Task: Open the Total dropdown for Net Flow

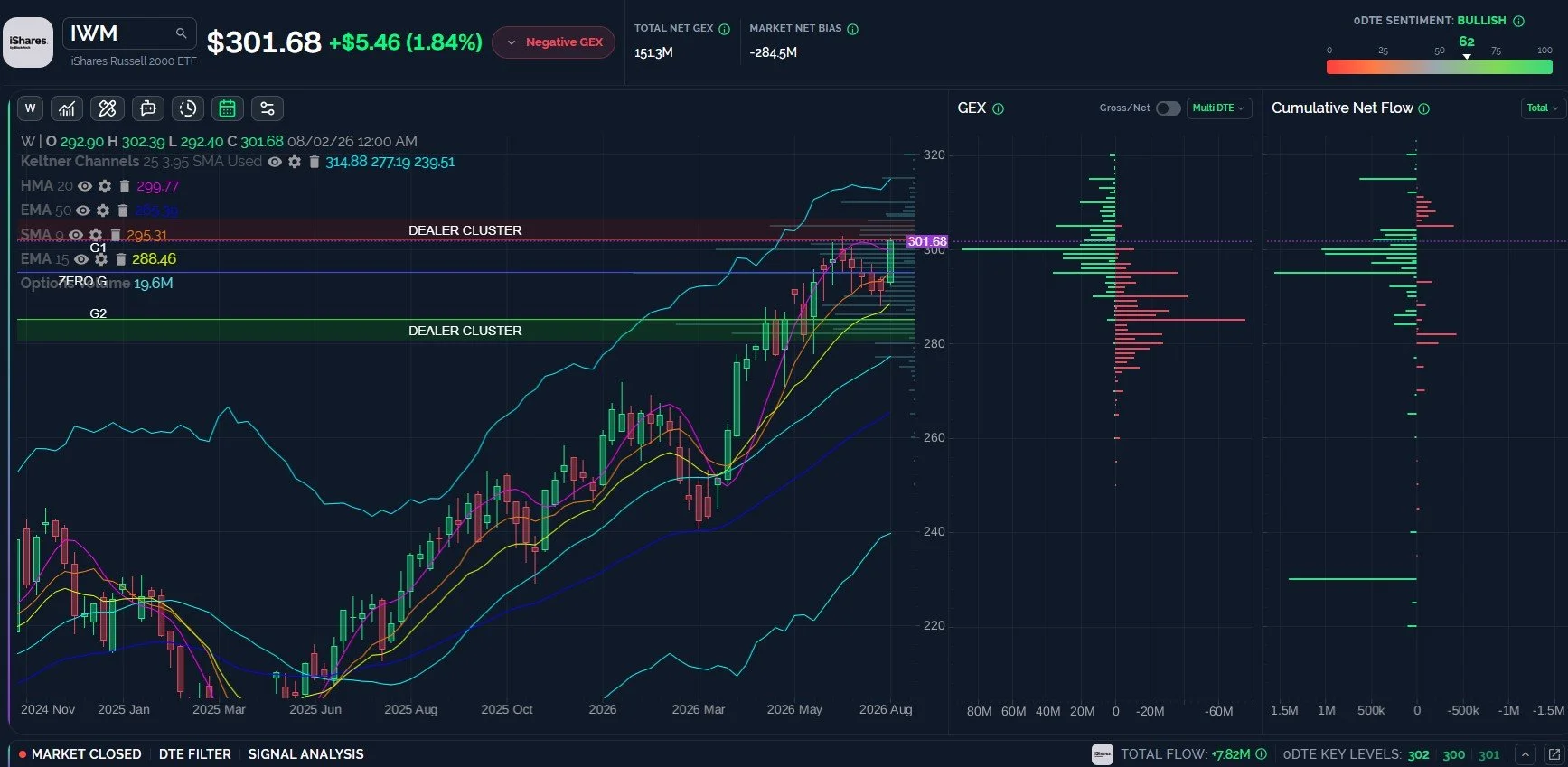Action: 1543,108
